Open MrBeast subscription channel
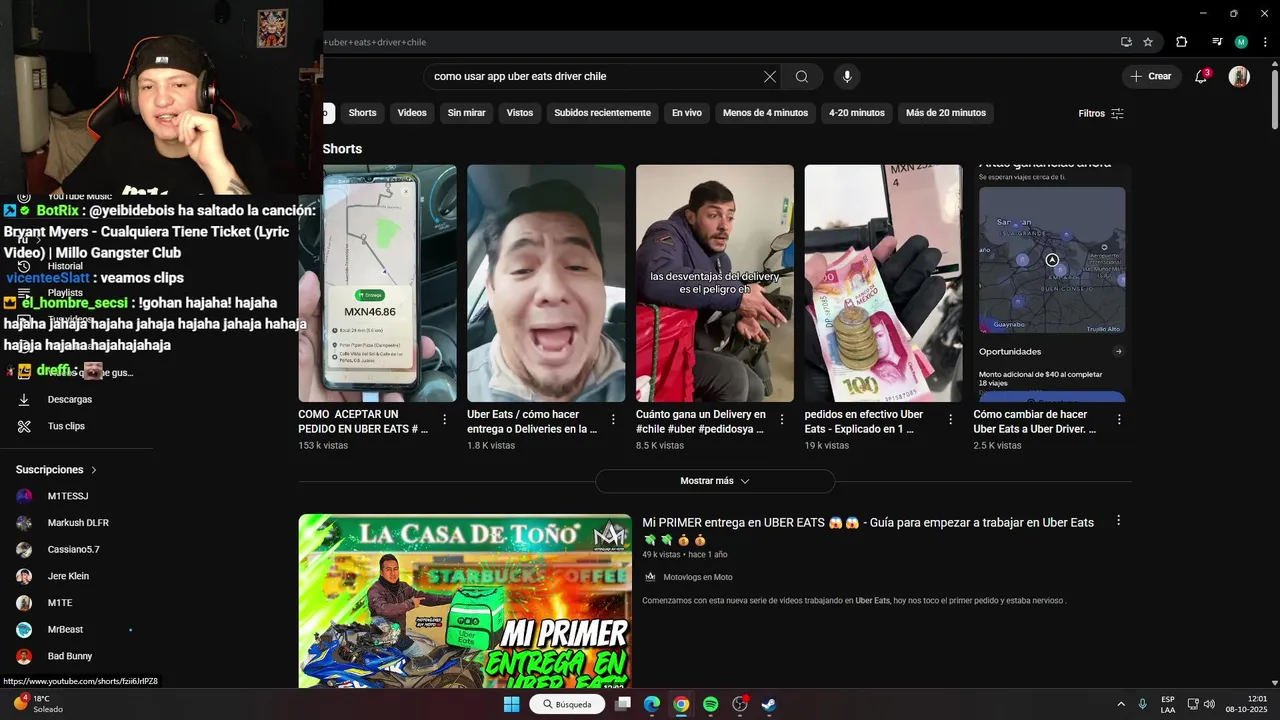Viewport: 1280px width, 720px height. point(65,630)
